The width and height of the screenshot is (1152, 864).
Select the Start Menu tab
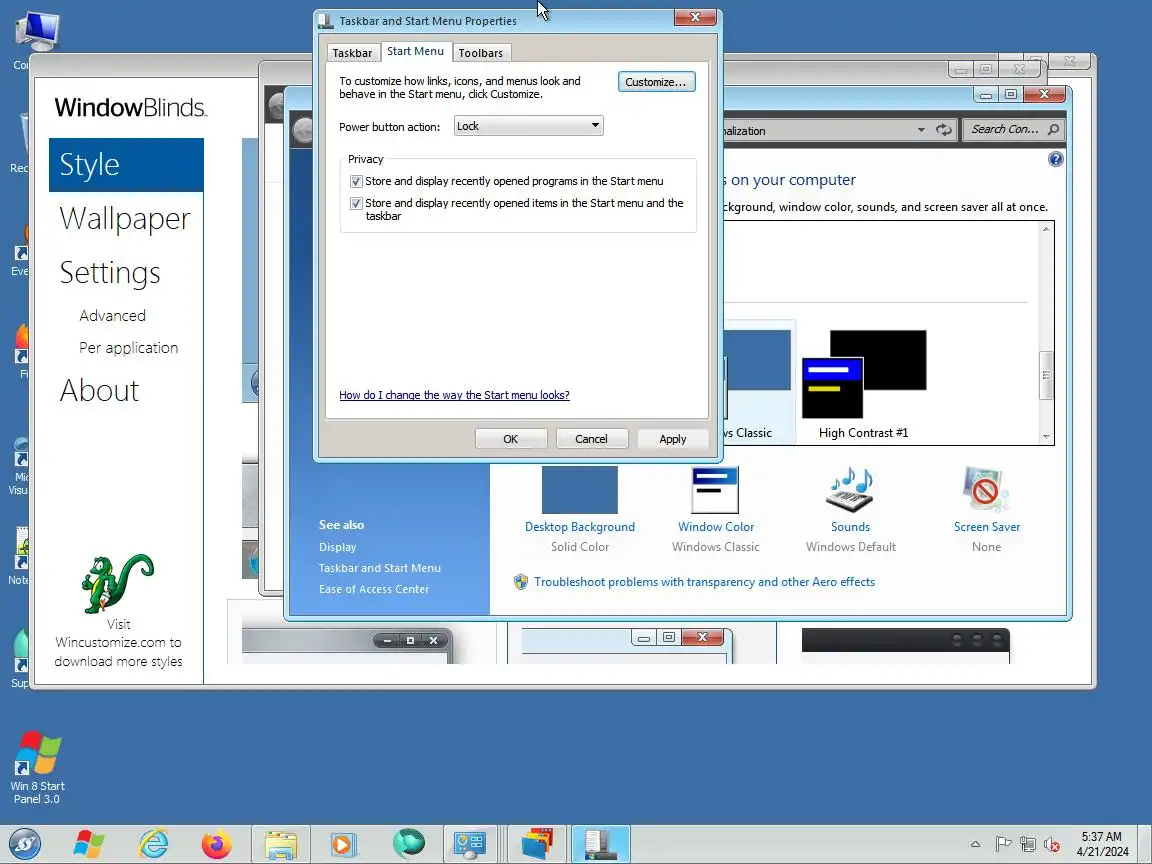[415, 51]
